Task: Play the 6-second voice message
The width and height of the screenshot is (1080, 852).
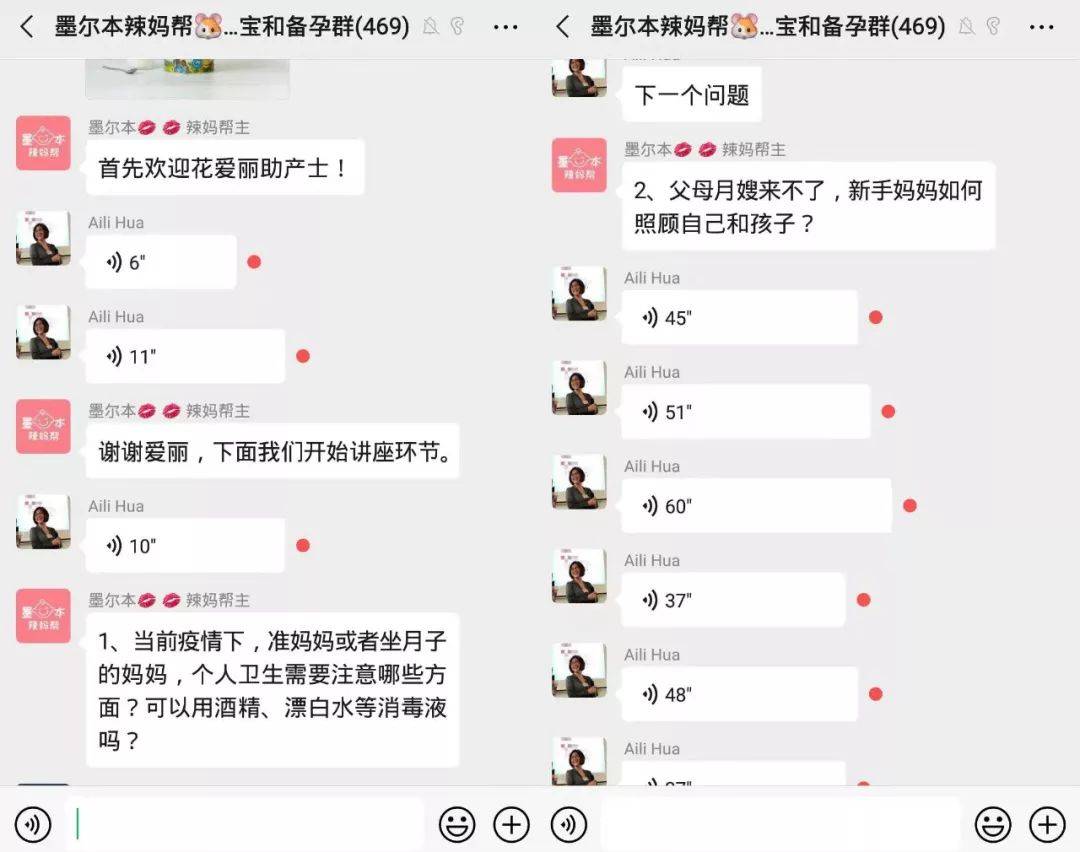Action: (161, 262)
